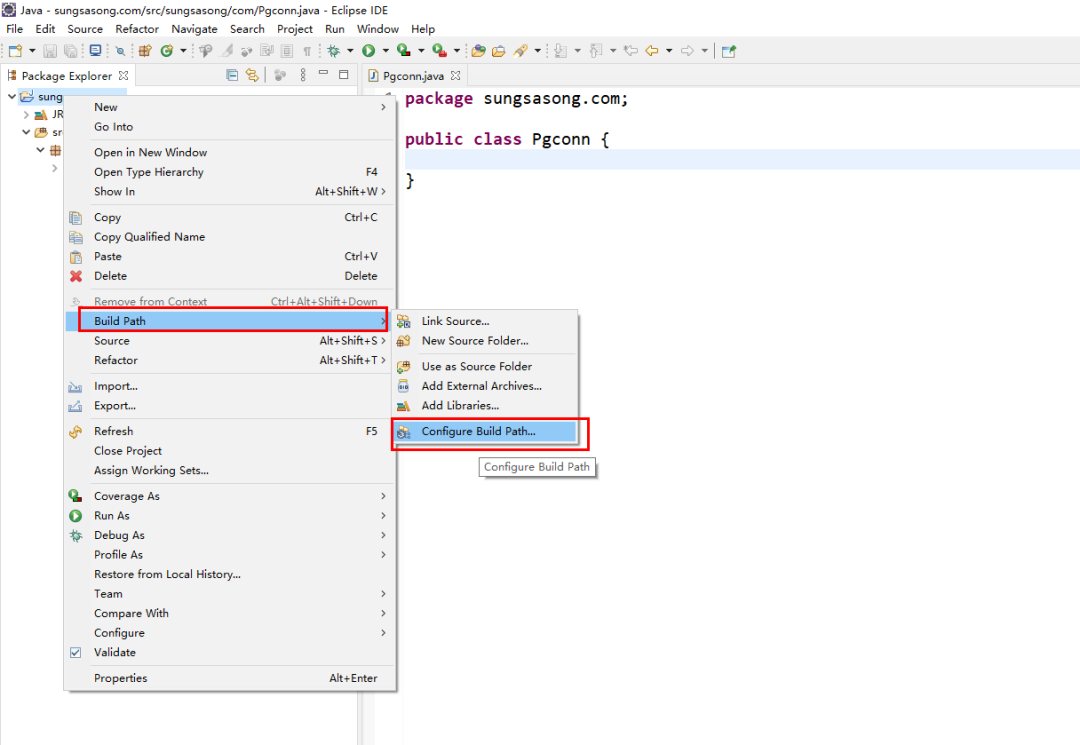Select the Pgconn.java editor tab
This screenshot has width=1080, height=745.
(x=414, y=76)
